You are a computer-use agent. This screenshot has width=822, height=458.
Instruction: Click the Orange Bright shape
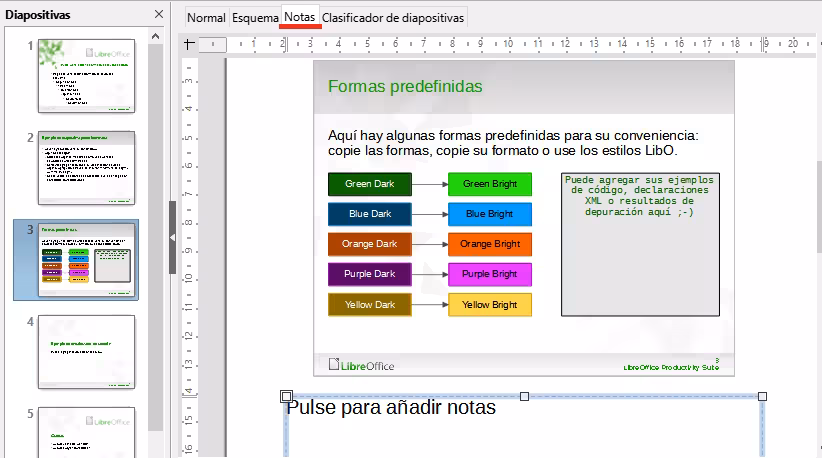(490, 244)
